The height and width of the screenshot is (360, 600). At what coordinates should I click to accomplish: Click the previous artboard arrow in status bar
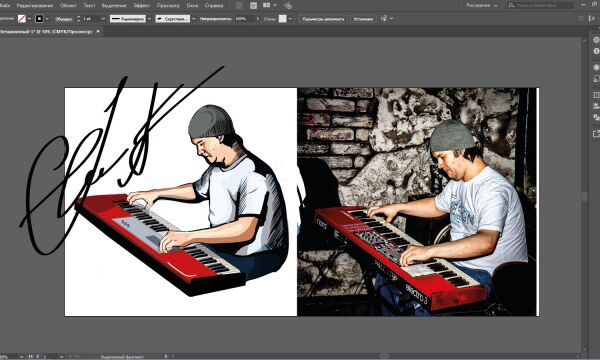tap(37, 357)
